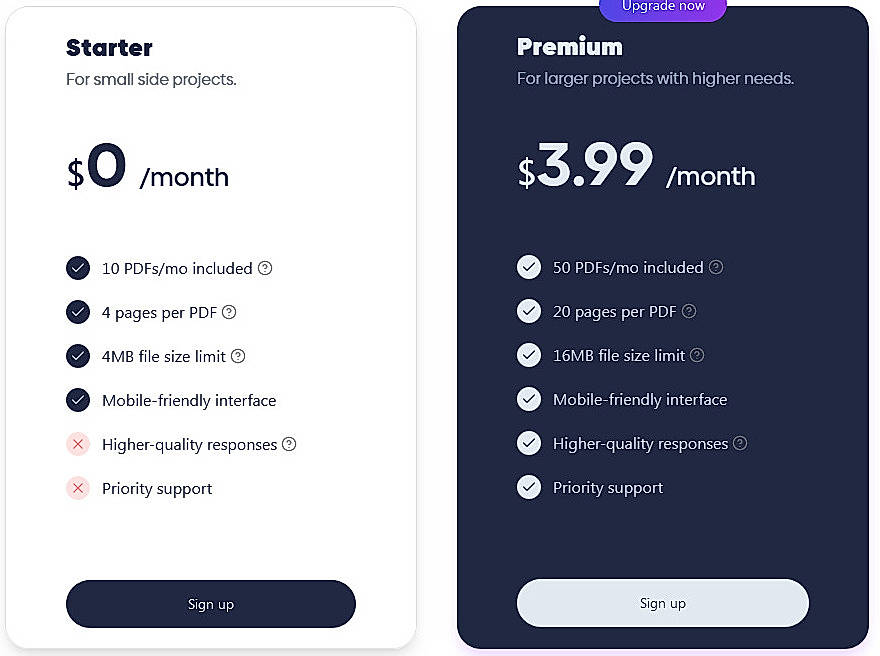Screen dimensions: 880x656
Task: Sign up for the Premium plan
Action: [662, 603]
